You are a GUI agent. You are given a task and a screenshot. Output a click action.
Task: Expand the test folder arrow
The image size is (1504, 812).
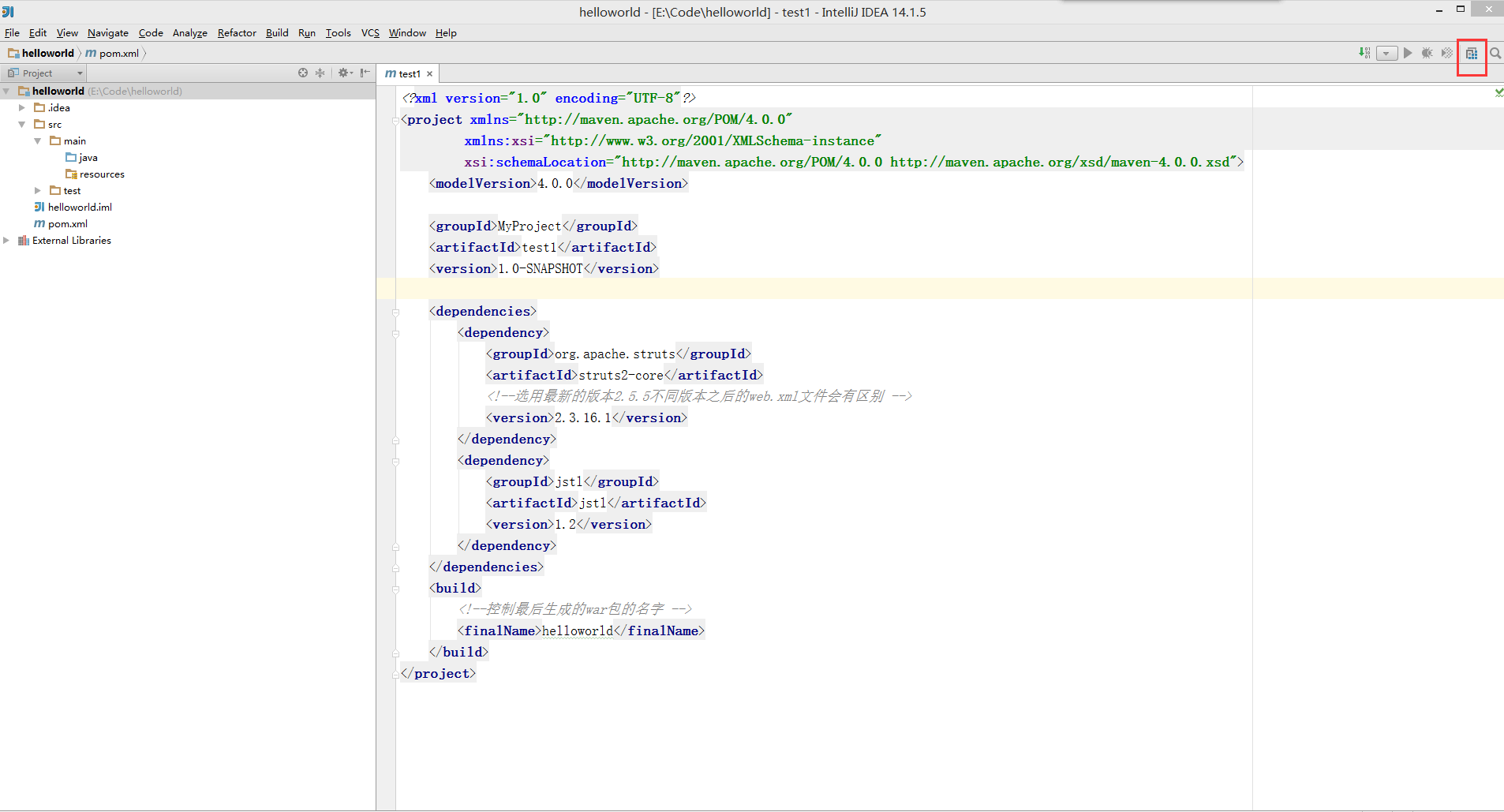click(x=38, y=191)
